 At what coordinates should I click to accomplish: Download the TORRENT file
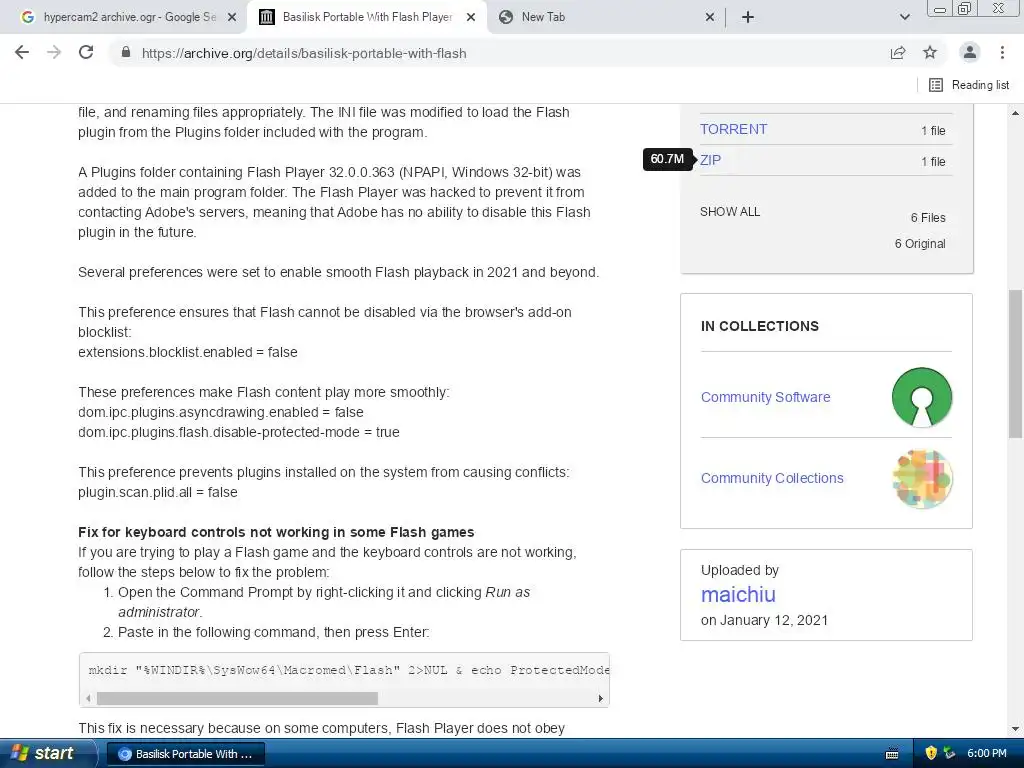(x=733, y=129)
